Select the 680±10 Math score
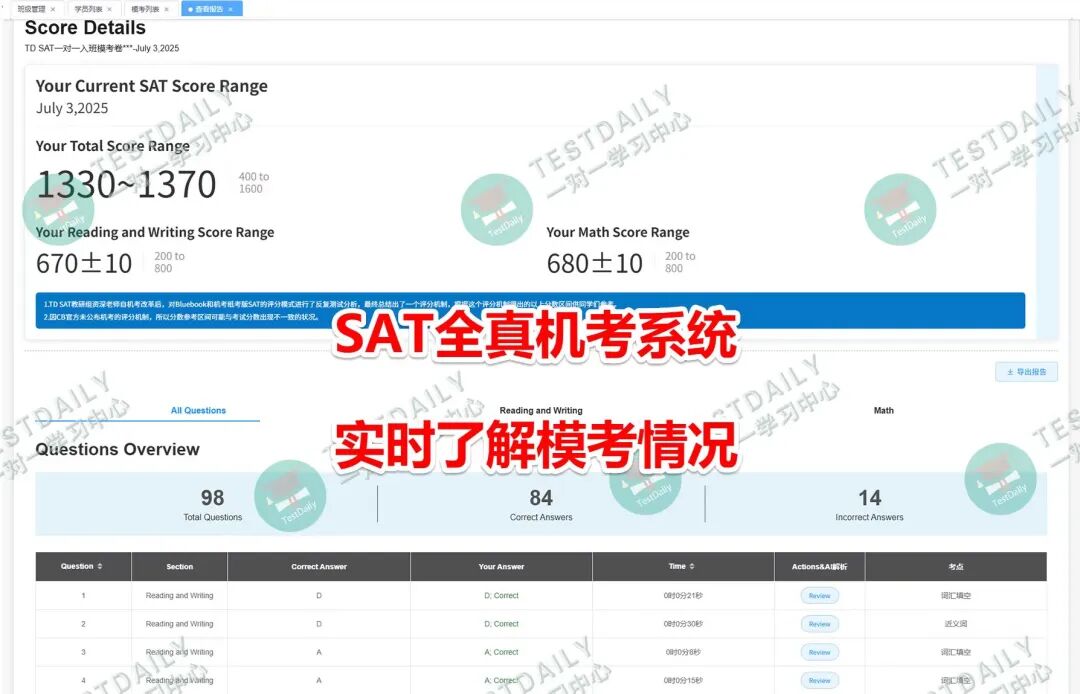 [x=595, y=263]
